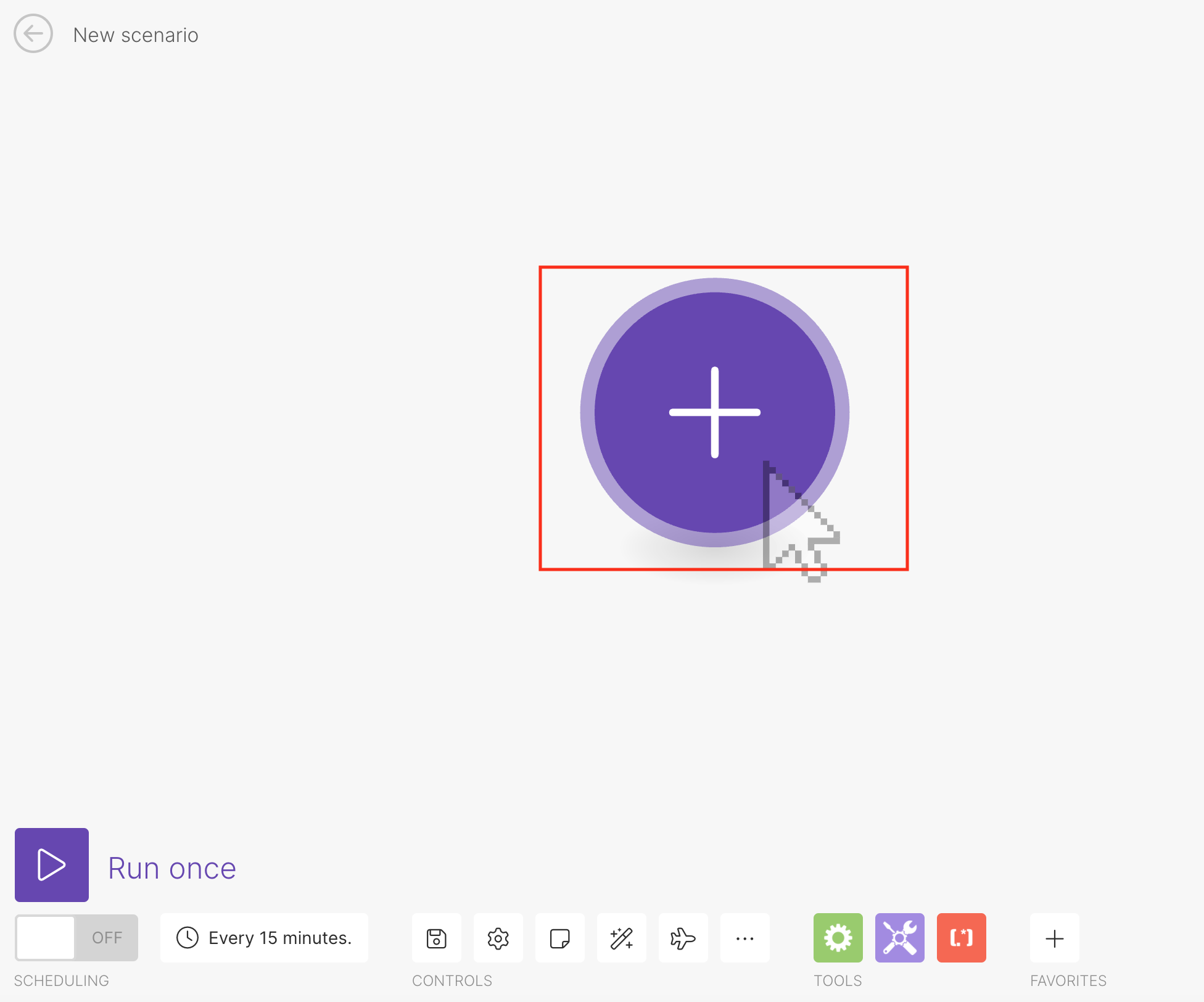Viewport: 1204px width, 1002px height.
Task: Save the scenario with the disk icon
Action: pyautogui.click(x=436, y=938)
